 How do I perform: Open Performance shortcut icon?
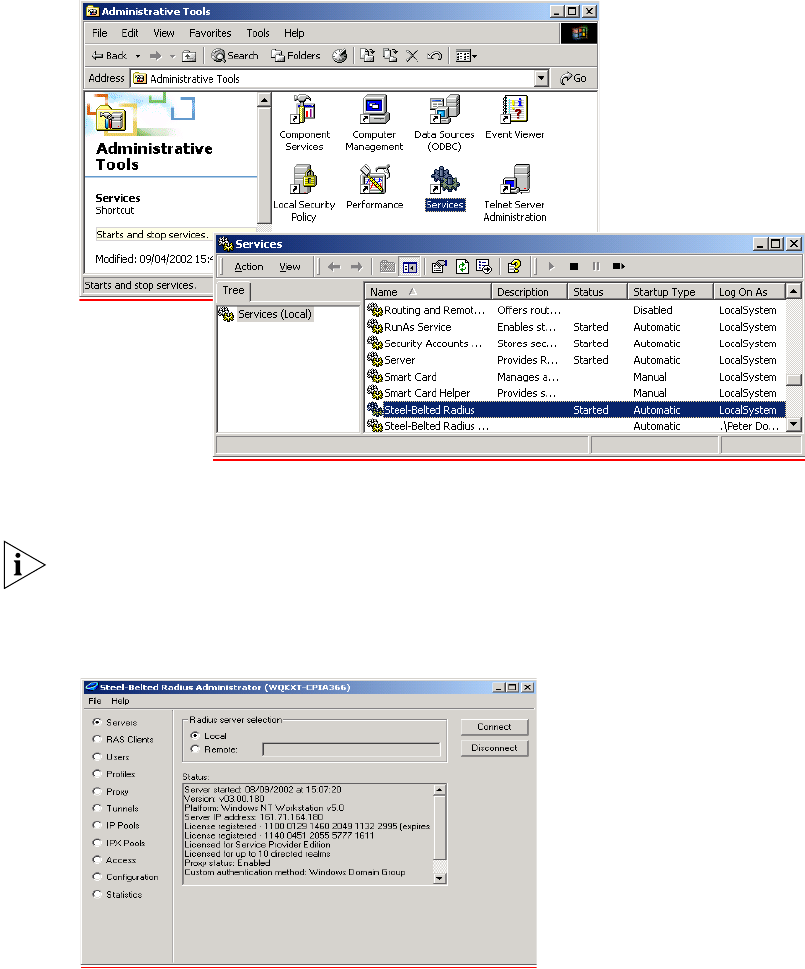pos(374,187)
